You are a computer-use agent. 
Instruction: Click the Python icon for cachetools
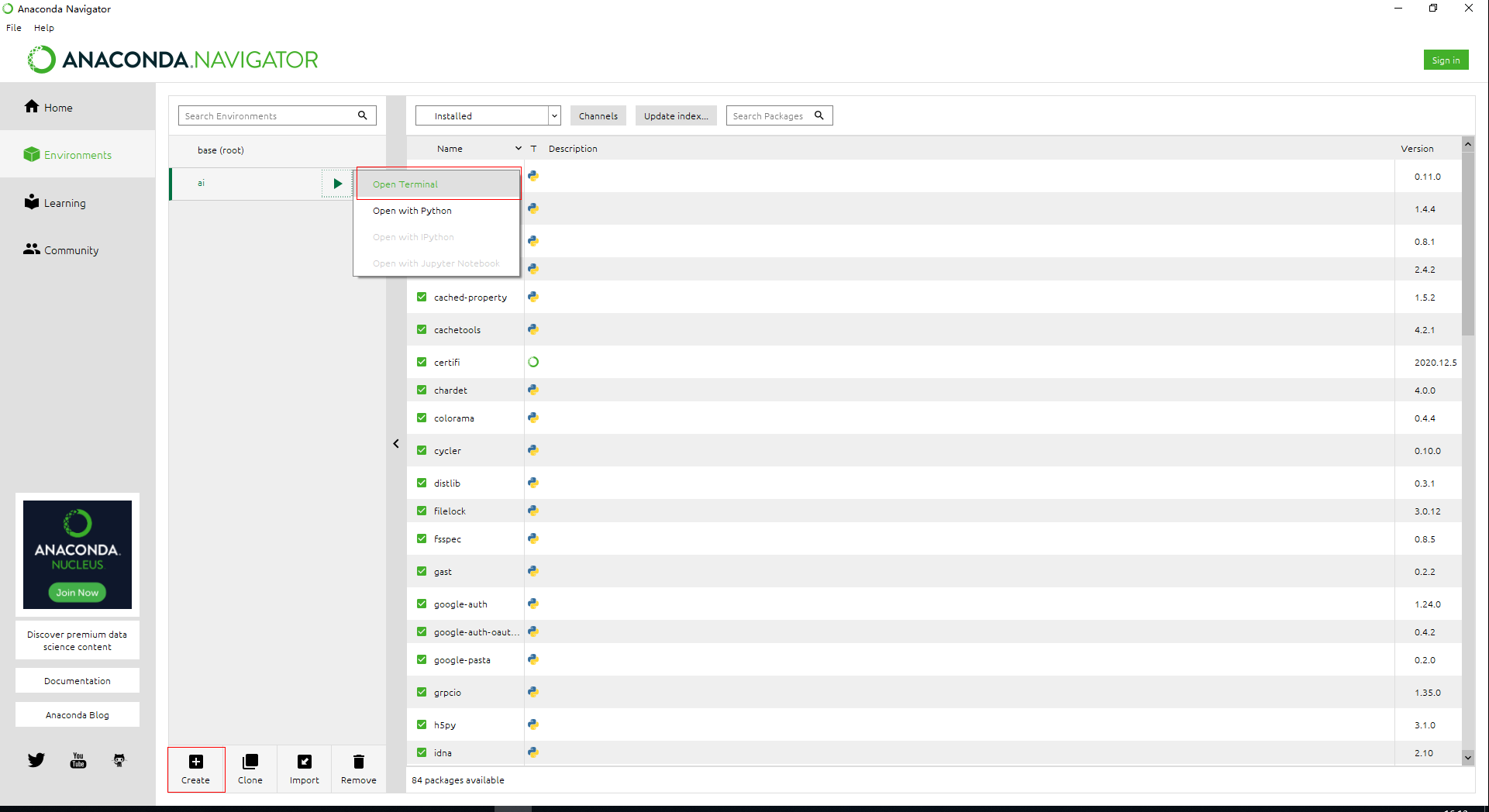coord(533,329)
